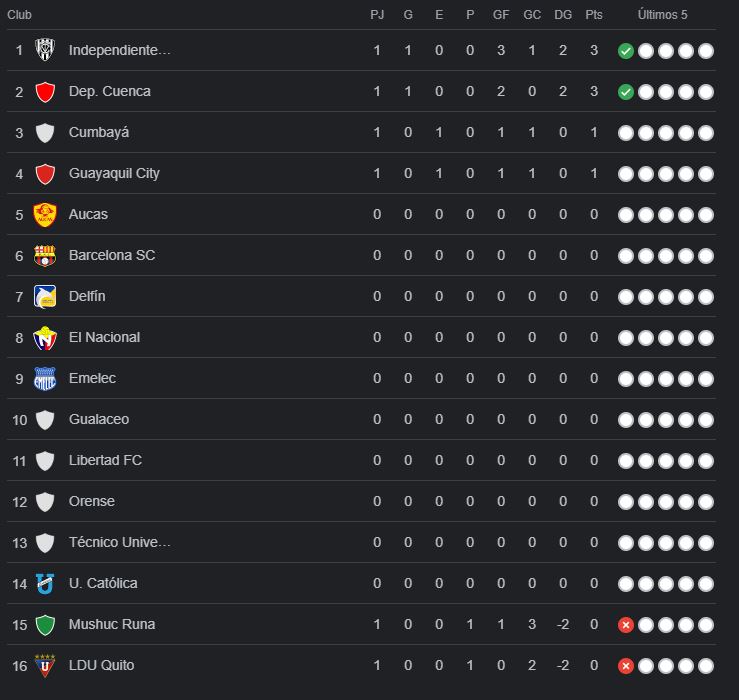Click the LDU Quito club crest
Image resolution: width=739 pixels, height=700 pixels.
44,665
